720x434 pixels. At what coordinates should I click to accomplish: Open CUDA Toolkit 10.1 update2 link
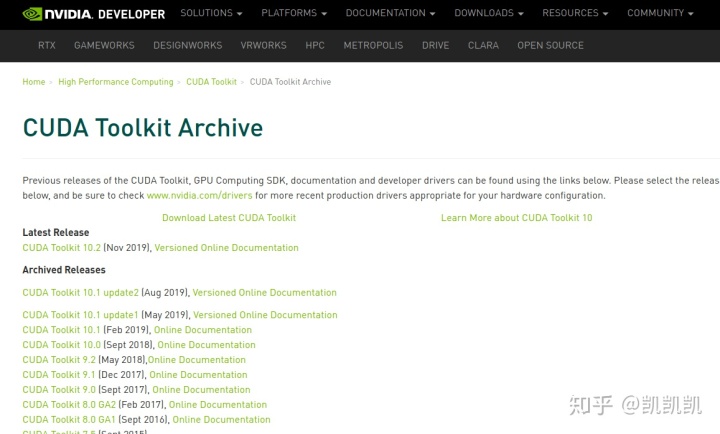pyautogui.click(x=80, y=293)
